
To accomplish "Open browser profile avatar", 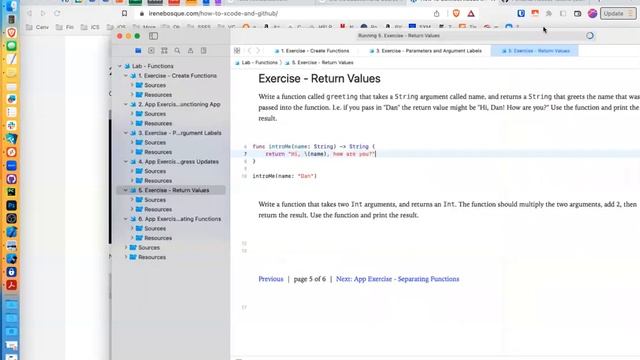I will 593,13.
